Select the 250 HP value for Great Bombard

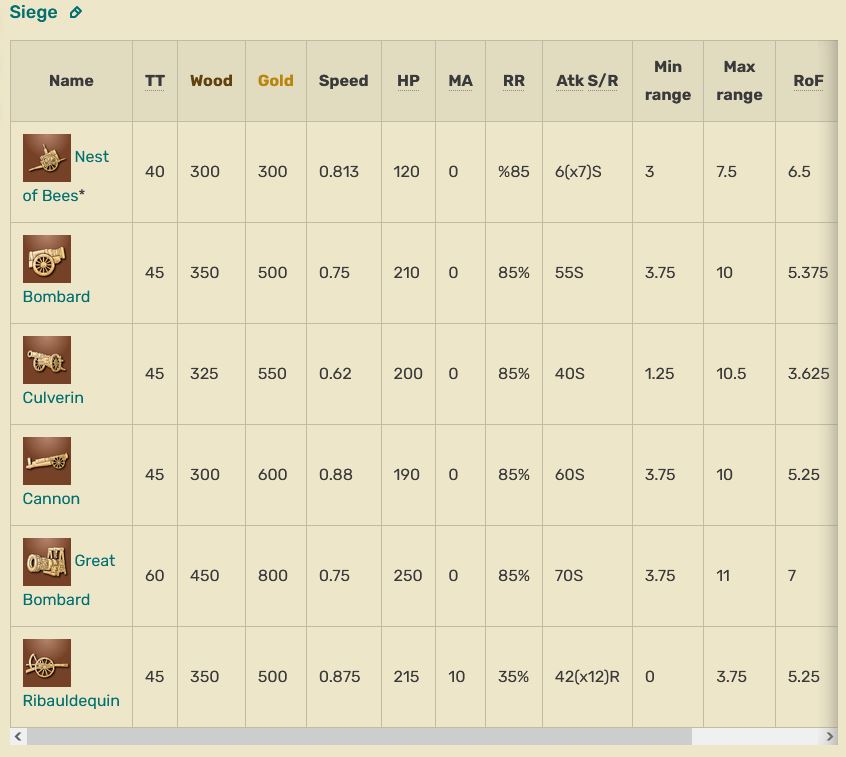pos(408,575)
